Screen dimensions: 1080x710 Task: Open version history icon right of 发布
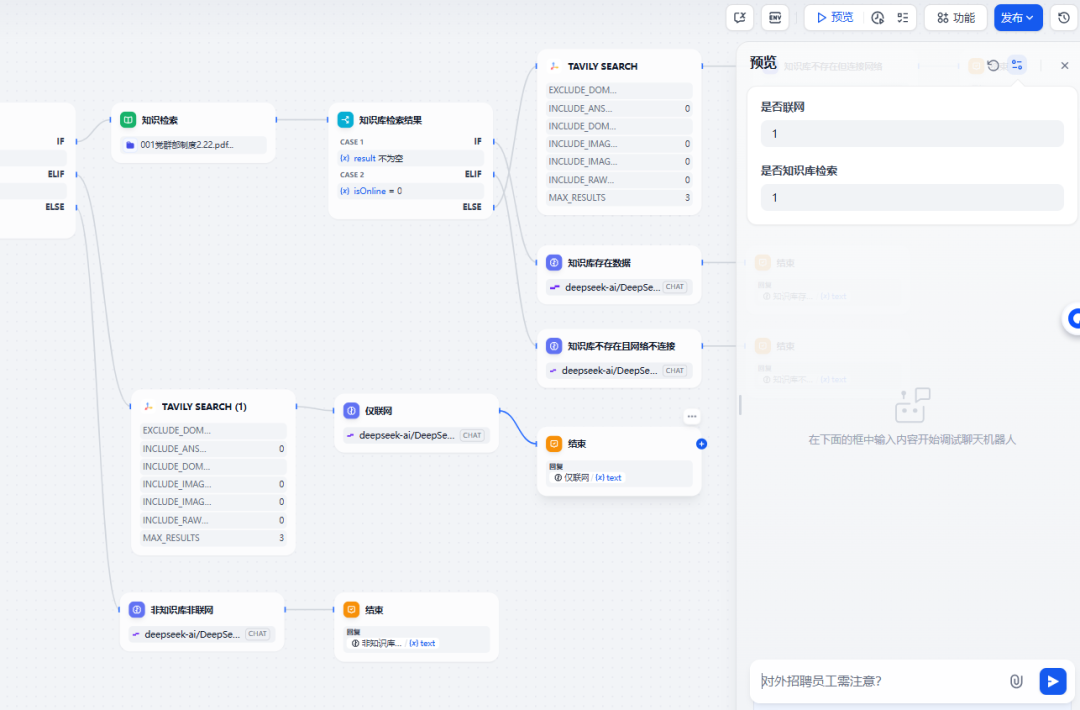click(x=1064, y=17)
